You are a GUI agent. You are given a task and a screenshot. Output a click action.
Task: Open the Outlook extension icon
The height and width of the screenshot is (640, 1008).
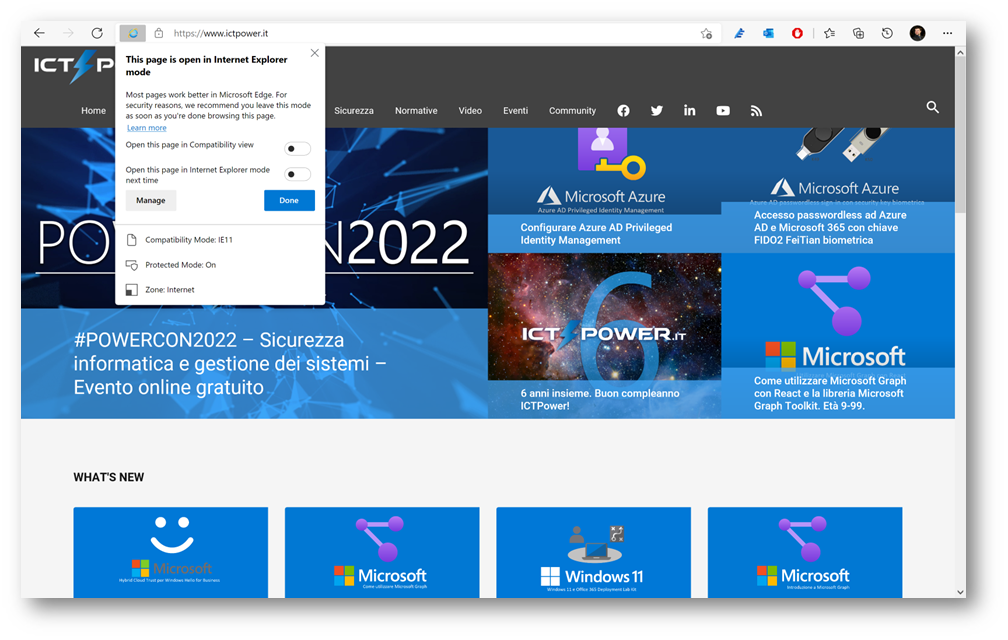(x=768, y=33)
